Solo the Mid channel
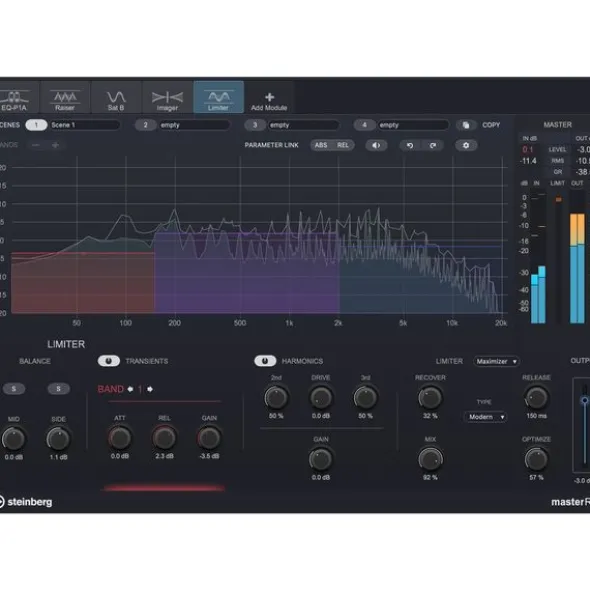The image size is (590, 591). 14,389
